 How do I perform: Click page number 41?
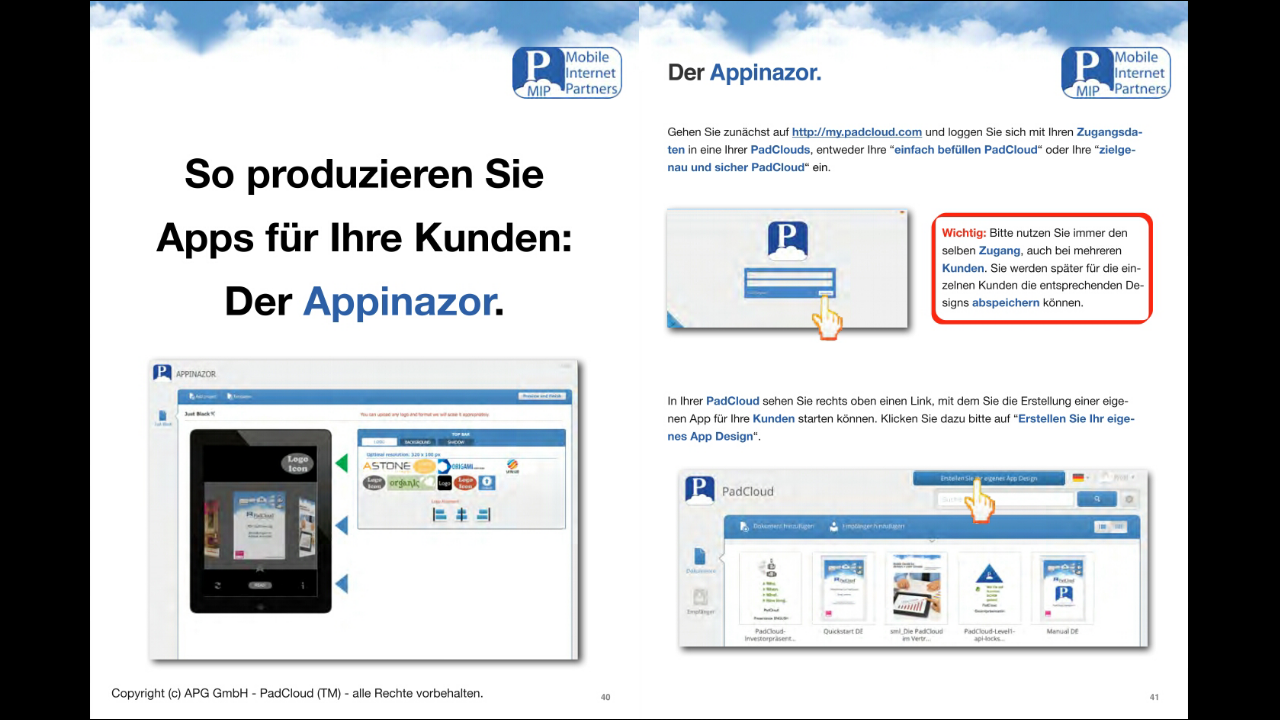[x=1154, y=697]
